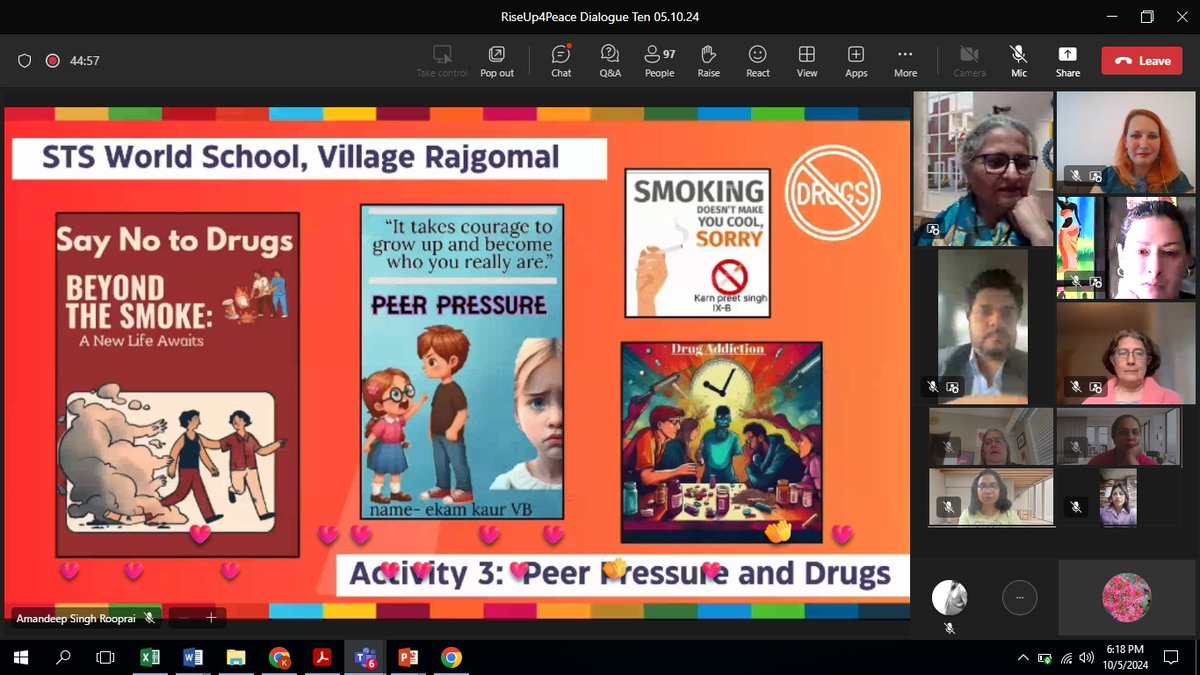Click the round white avatar at the bottom

(949, 598)
